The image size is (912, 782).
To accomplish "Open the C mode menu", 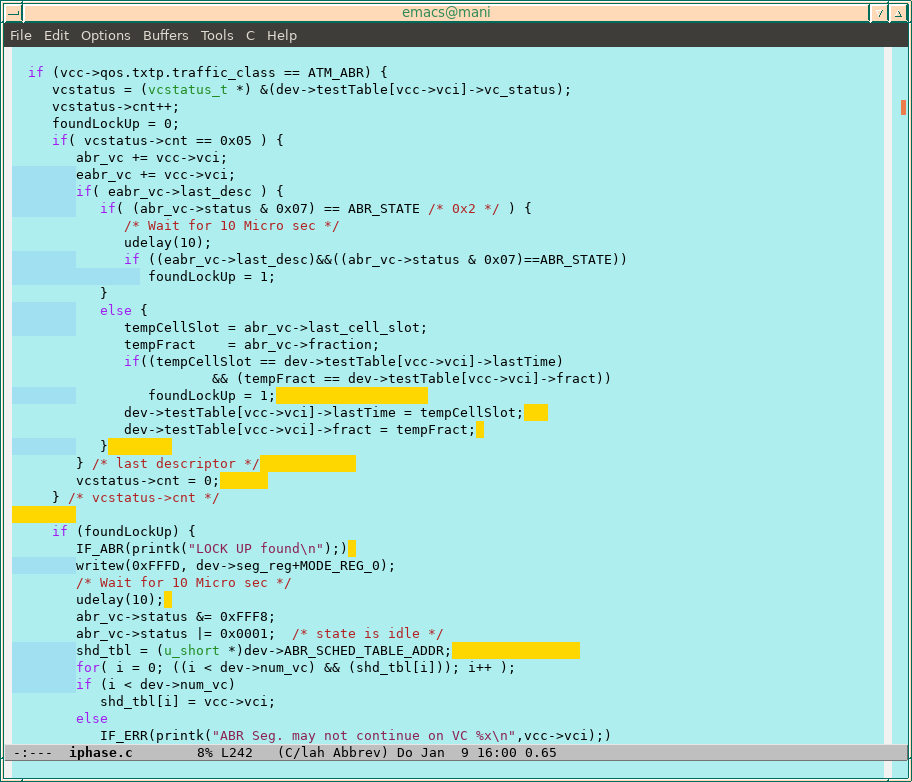I will (250, 35).
